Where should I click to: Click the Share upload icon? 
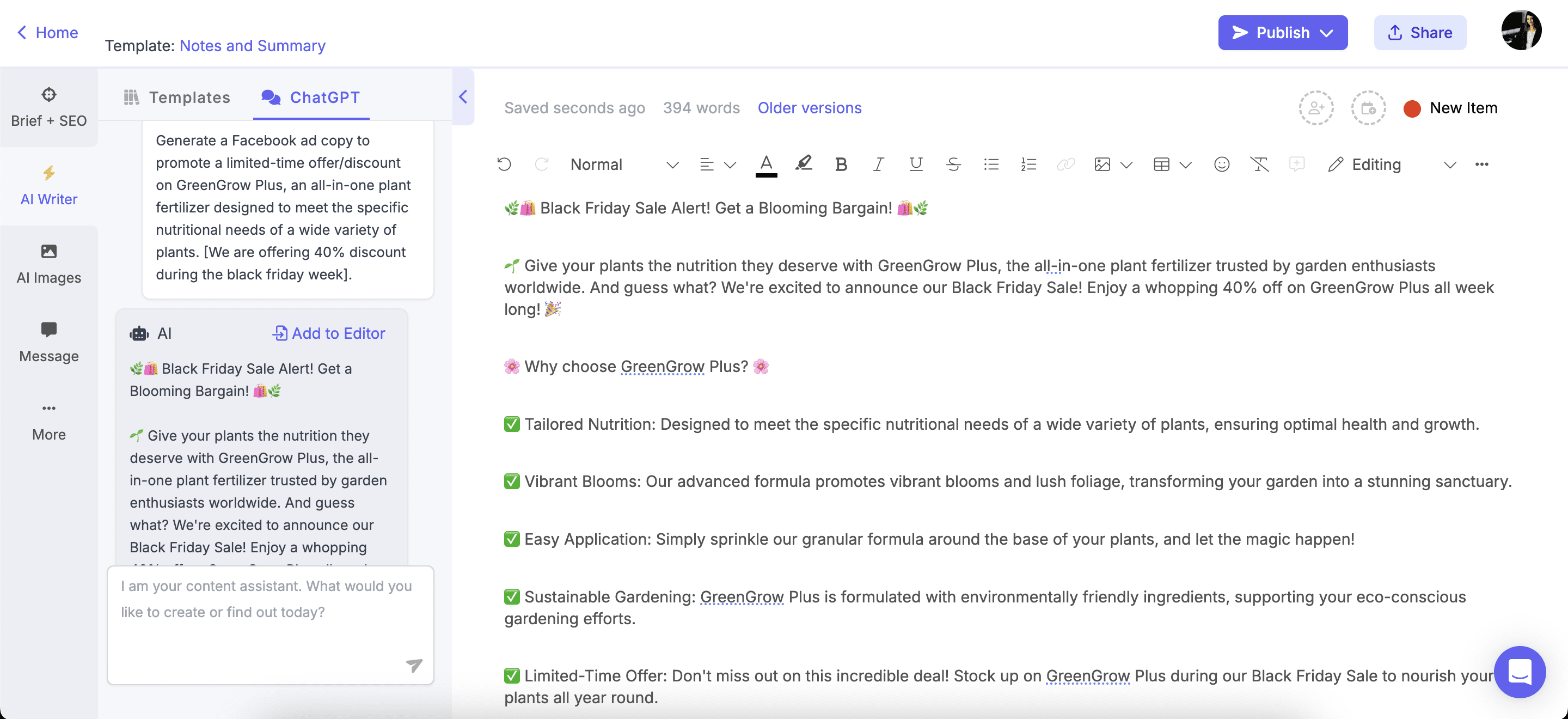click(x=1395, y=32)
